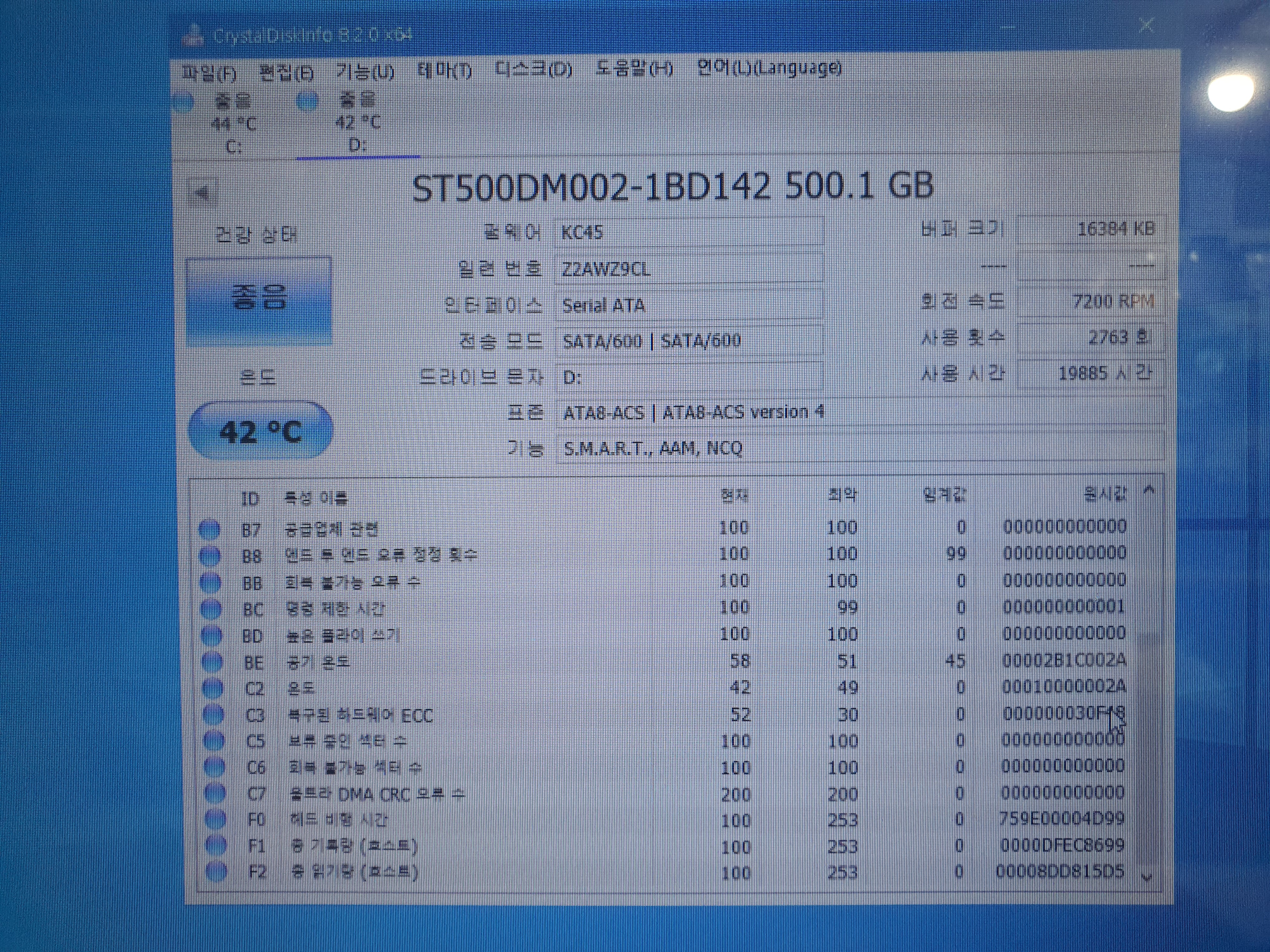
Task: Click the interface field Serial ATA
Action: (689, 305)
